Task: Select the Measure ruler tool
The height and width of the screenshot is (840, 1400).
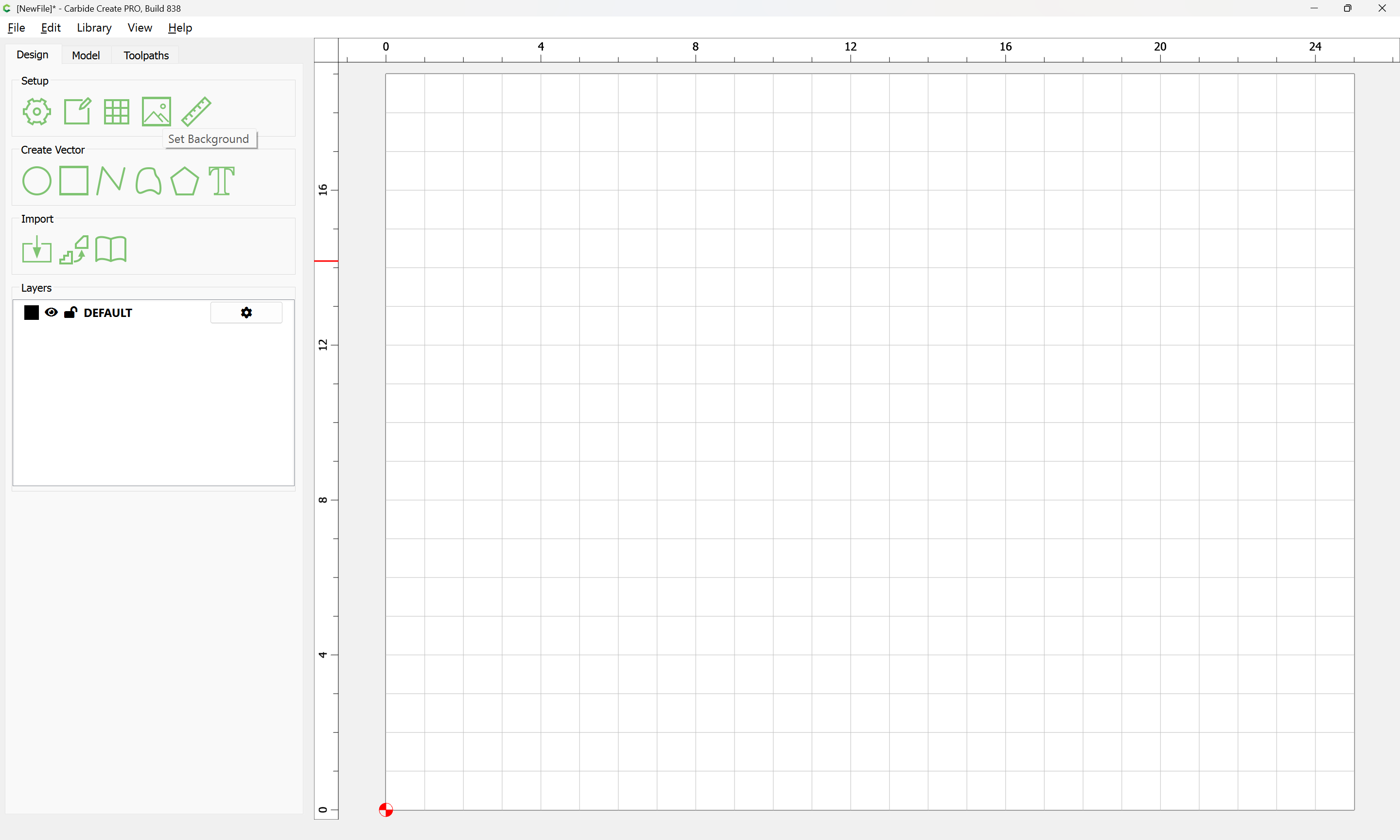Action: tap(196, 111)
